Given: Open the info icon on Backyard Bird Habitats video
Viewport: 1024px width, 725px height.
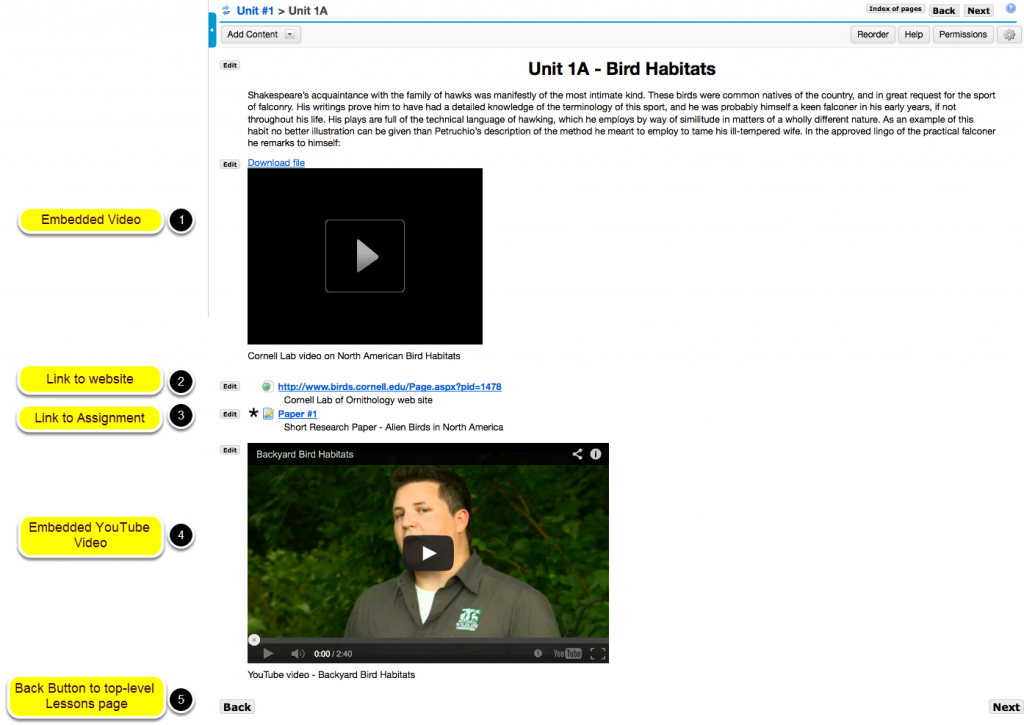Looking at the screenshot, I should point(596,453).
